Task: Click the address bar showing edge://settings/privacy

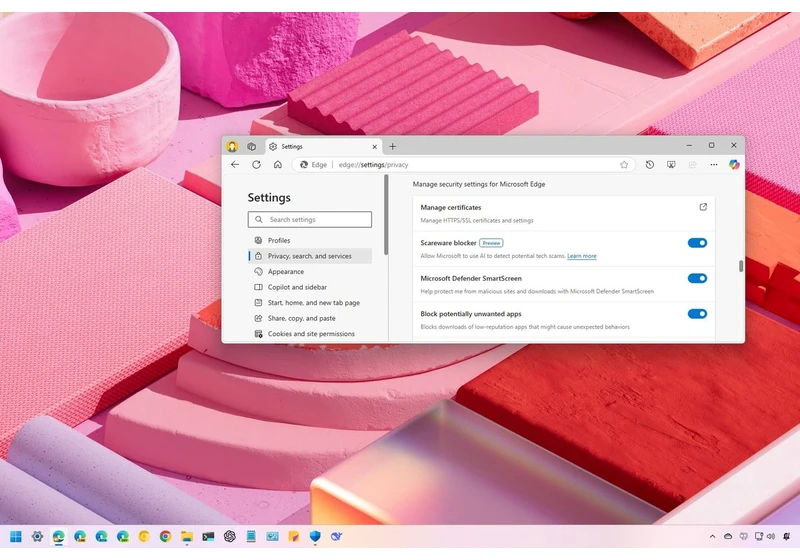Action: point(463,165)
